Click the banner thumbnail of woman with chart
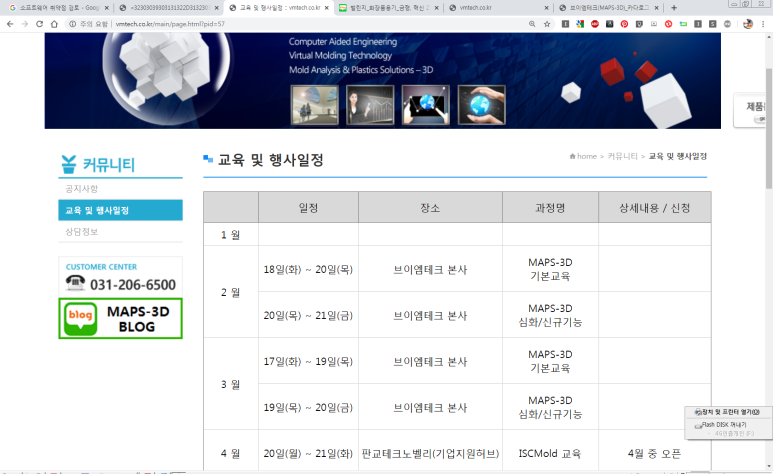This screenshot has height=474, width=773. (x=370, y=105)
